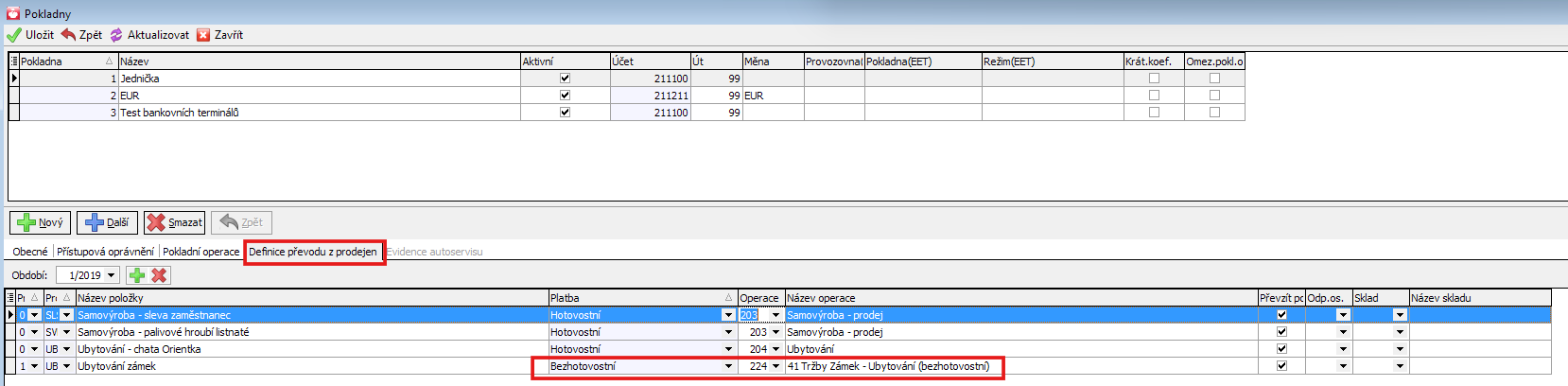
Task: Click the green checkmark Uložit icon
Action: click(13, 35)
